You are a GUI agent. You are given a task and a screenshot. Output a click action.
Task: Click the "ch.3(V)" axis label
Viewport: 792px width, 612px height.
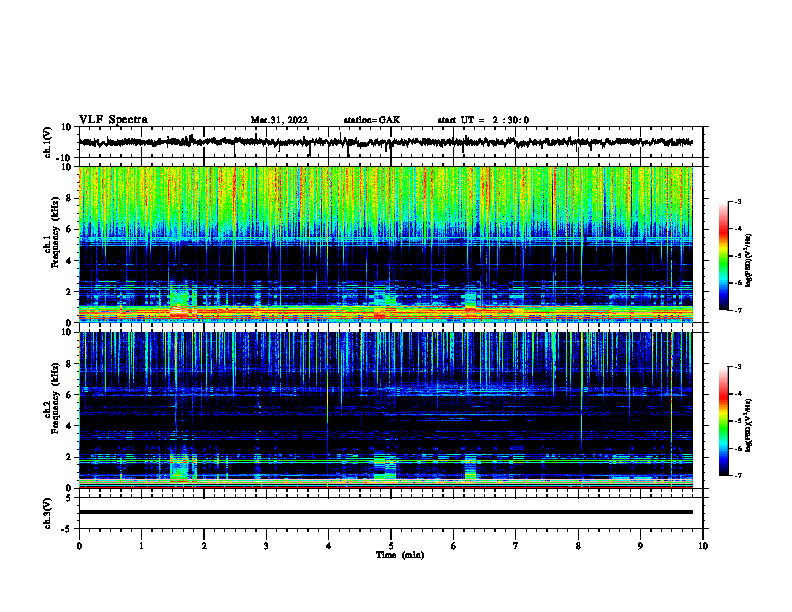48,513
